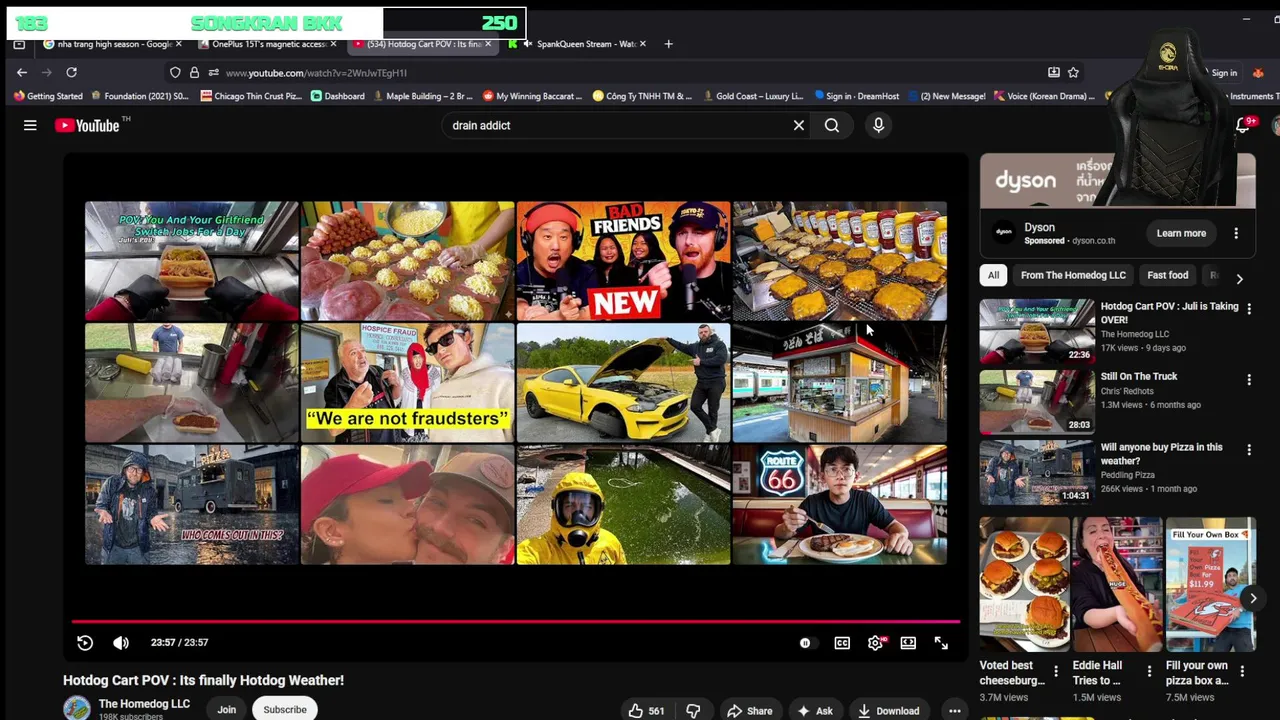Select the All filter chip
Viewport: 1280px width, 720px height.
993,275
